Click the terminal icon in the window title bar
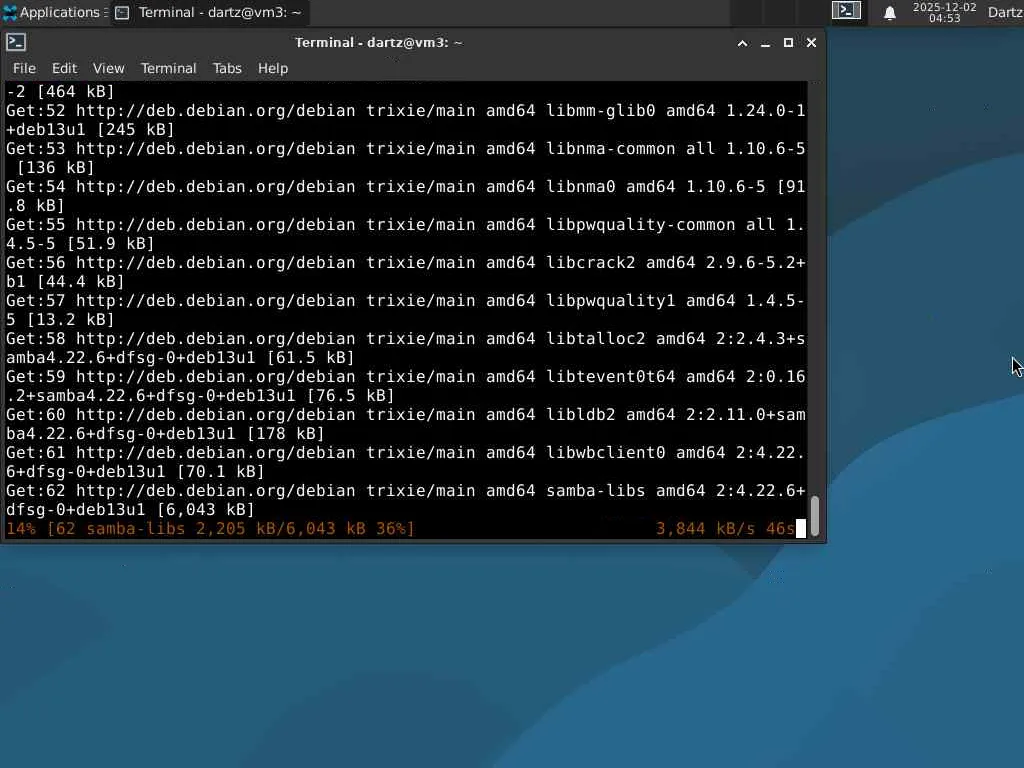Image resolution: width=1024 pixels, height=768 pixels. click(16, 42)
